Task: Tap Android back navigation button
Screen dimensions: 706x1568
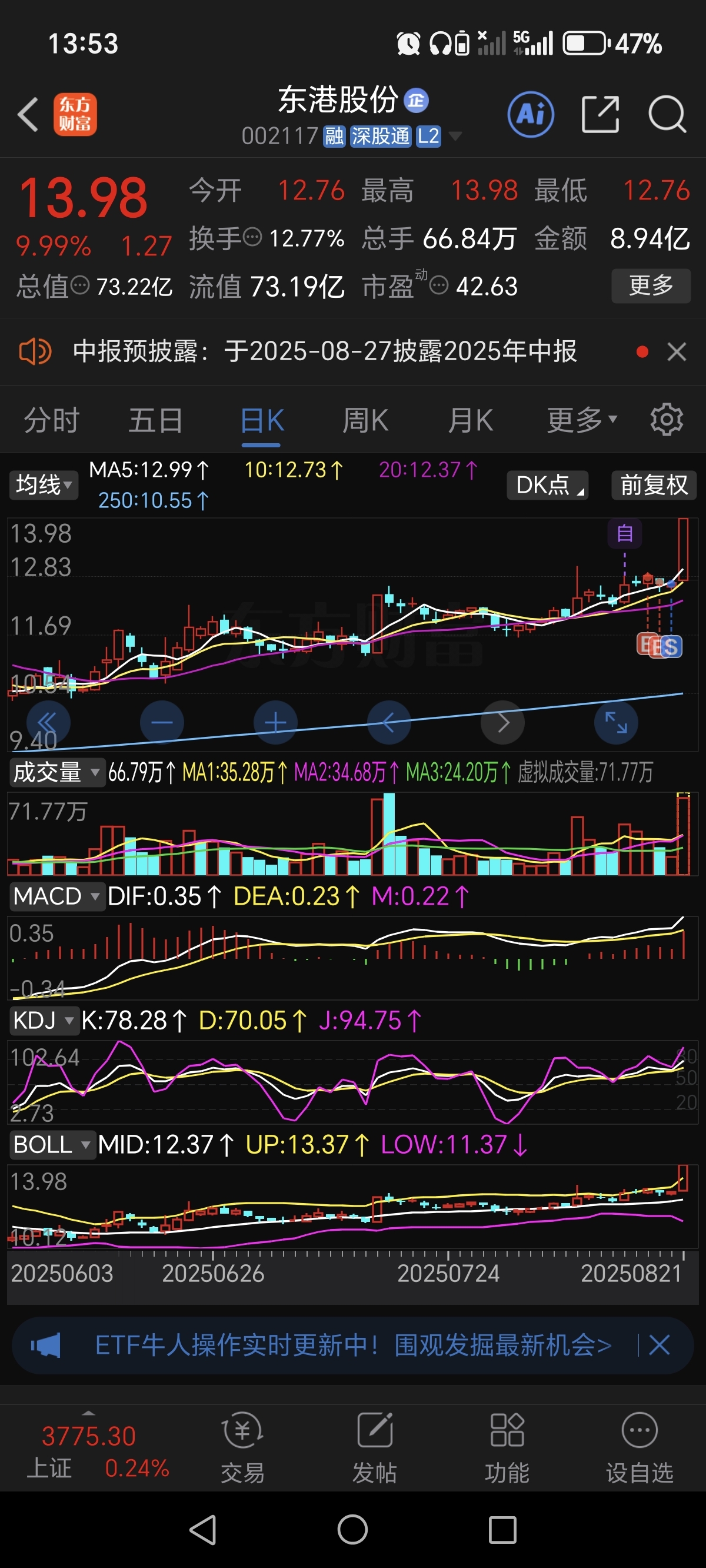Action: click(204, 1530)
